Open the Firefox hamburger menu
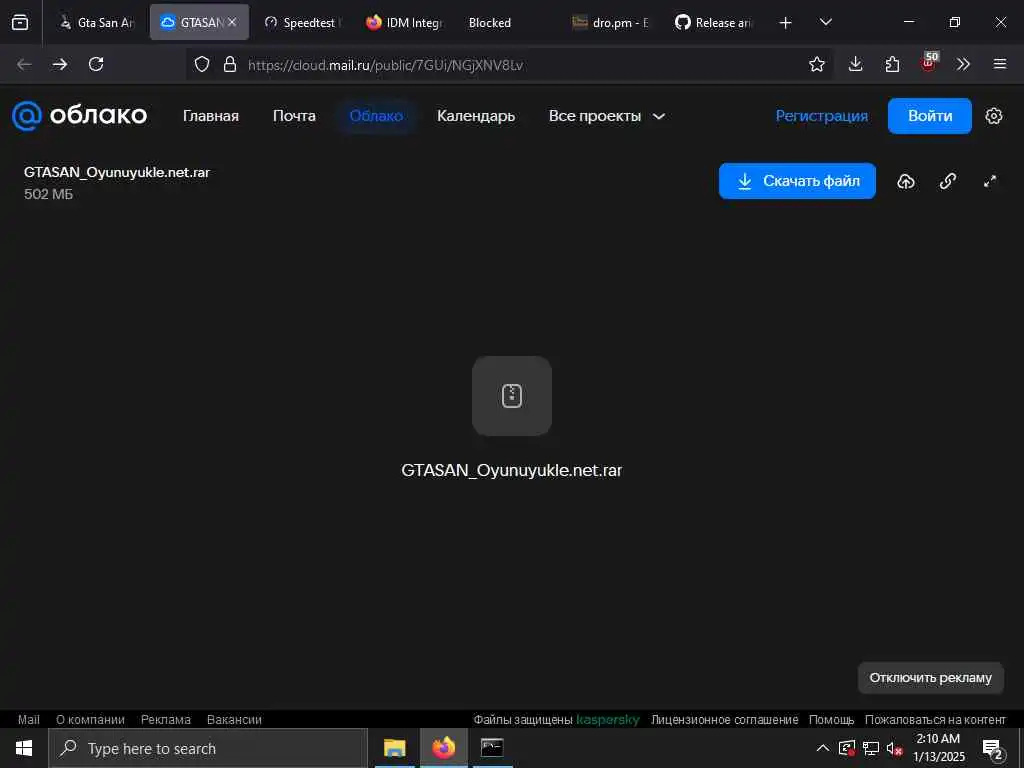Viewport: 1024px width, 768px height. 999,64
